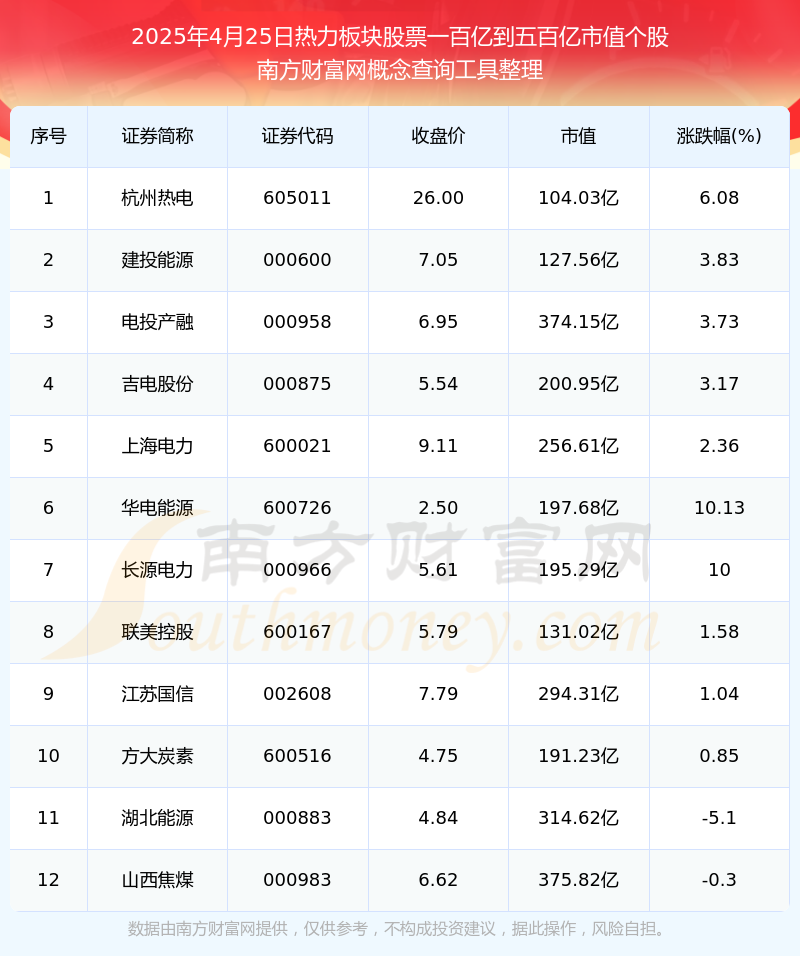Click closing price 7.05
800x956 pixels.
(x=438, y=260)
